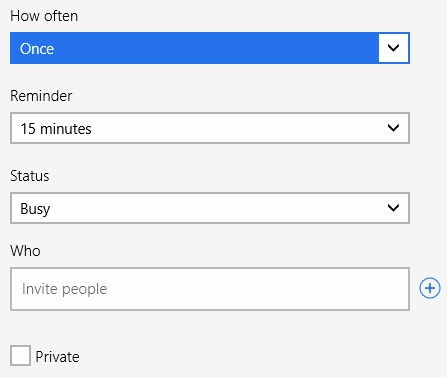Image resolution: width=447 pixels, height=378 pixels.
Task: Click the Reminder label
Action: coord(41,96)
